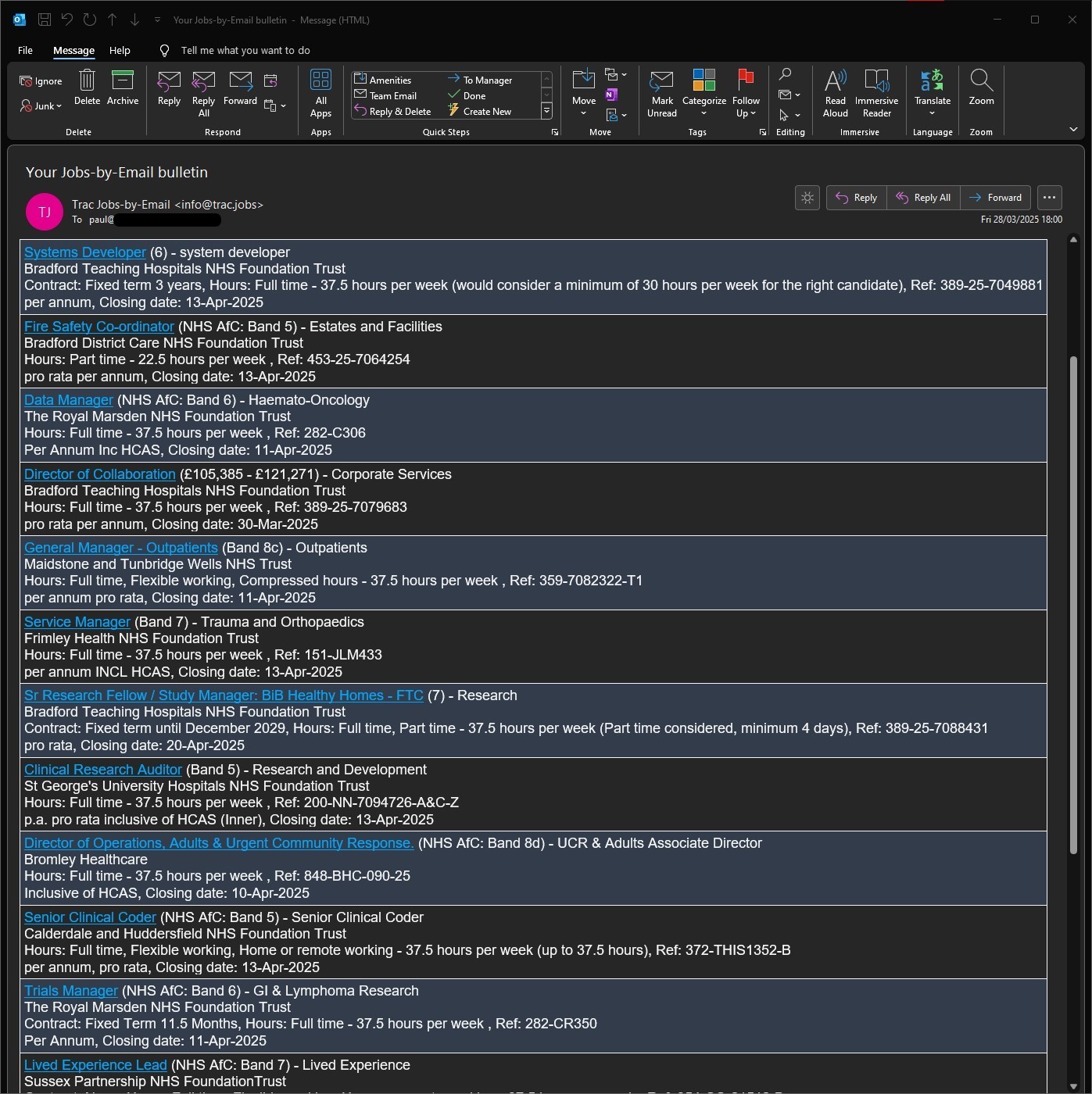
Task: Open the Rules dropdown in the Move group
Action: tap(616, 75)
